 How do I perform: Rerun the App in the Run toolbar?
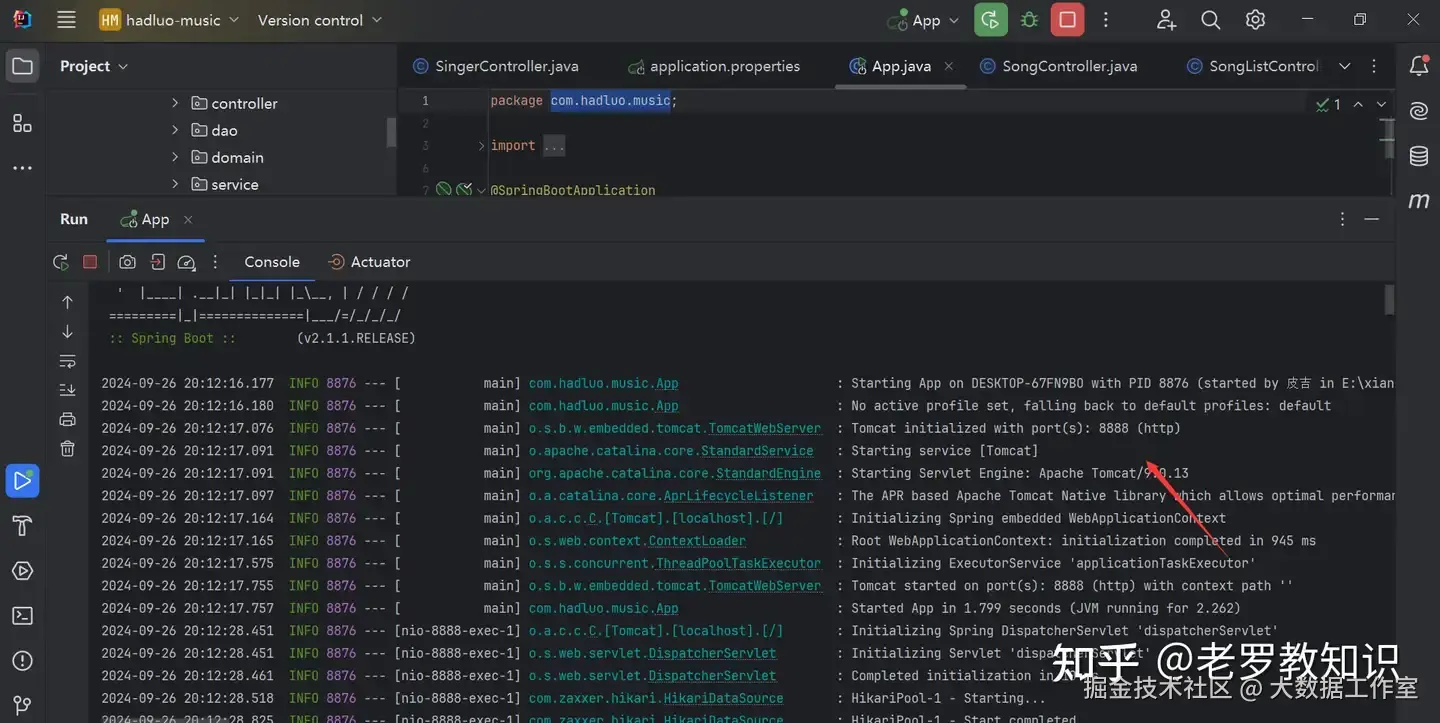[61, 262]
